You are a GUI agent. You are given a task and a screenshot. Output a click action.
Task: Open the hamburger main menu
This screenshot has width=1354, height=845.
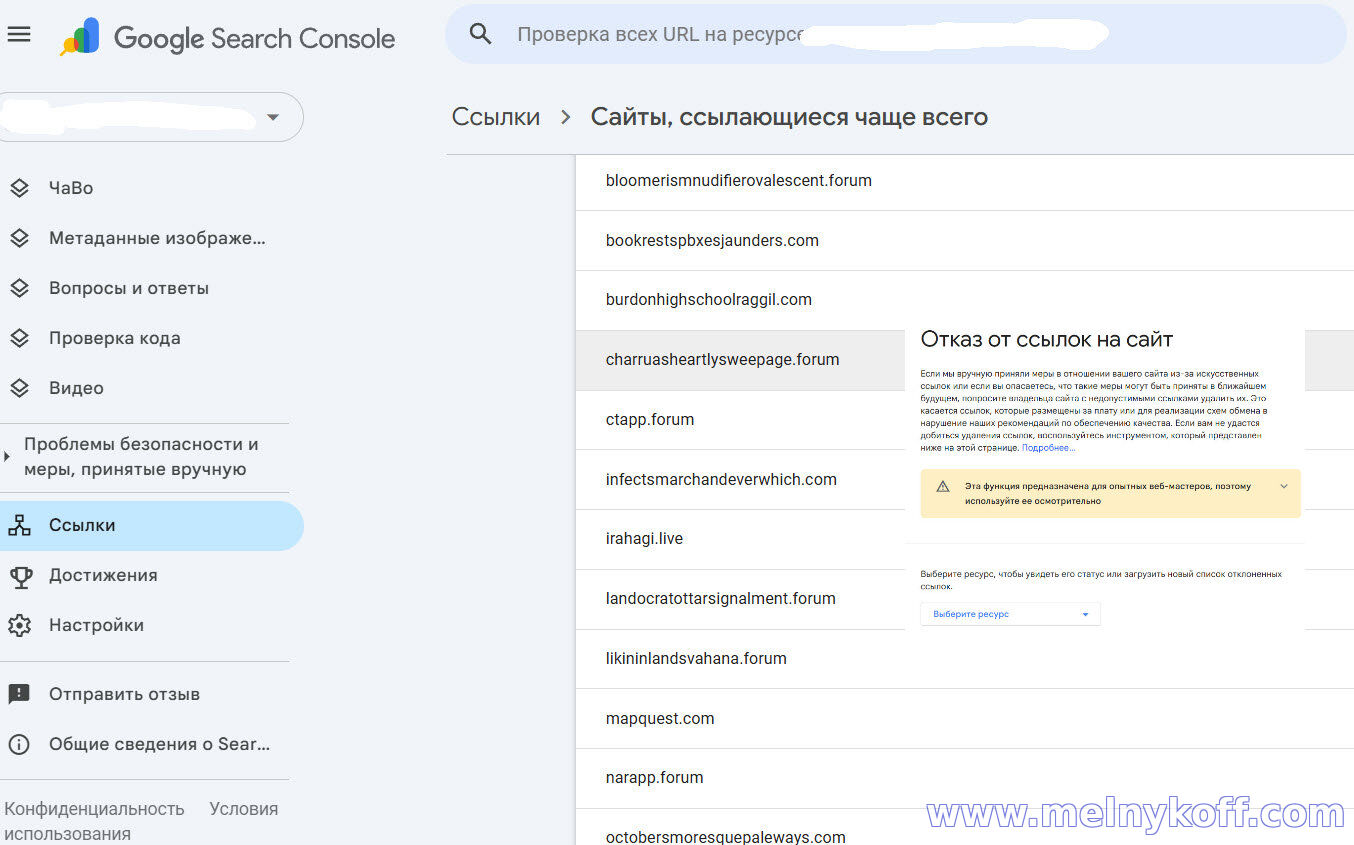19,35
